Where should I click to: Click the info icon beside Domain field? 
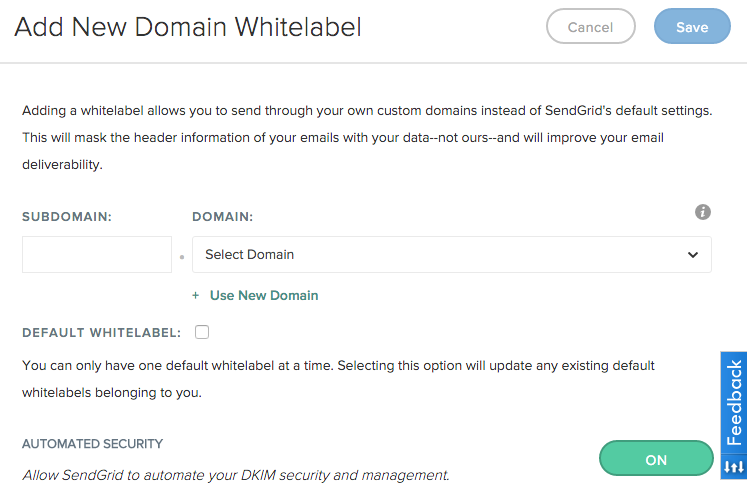pyautogui.click(x=703, y=212)
